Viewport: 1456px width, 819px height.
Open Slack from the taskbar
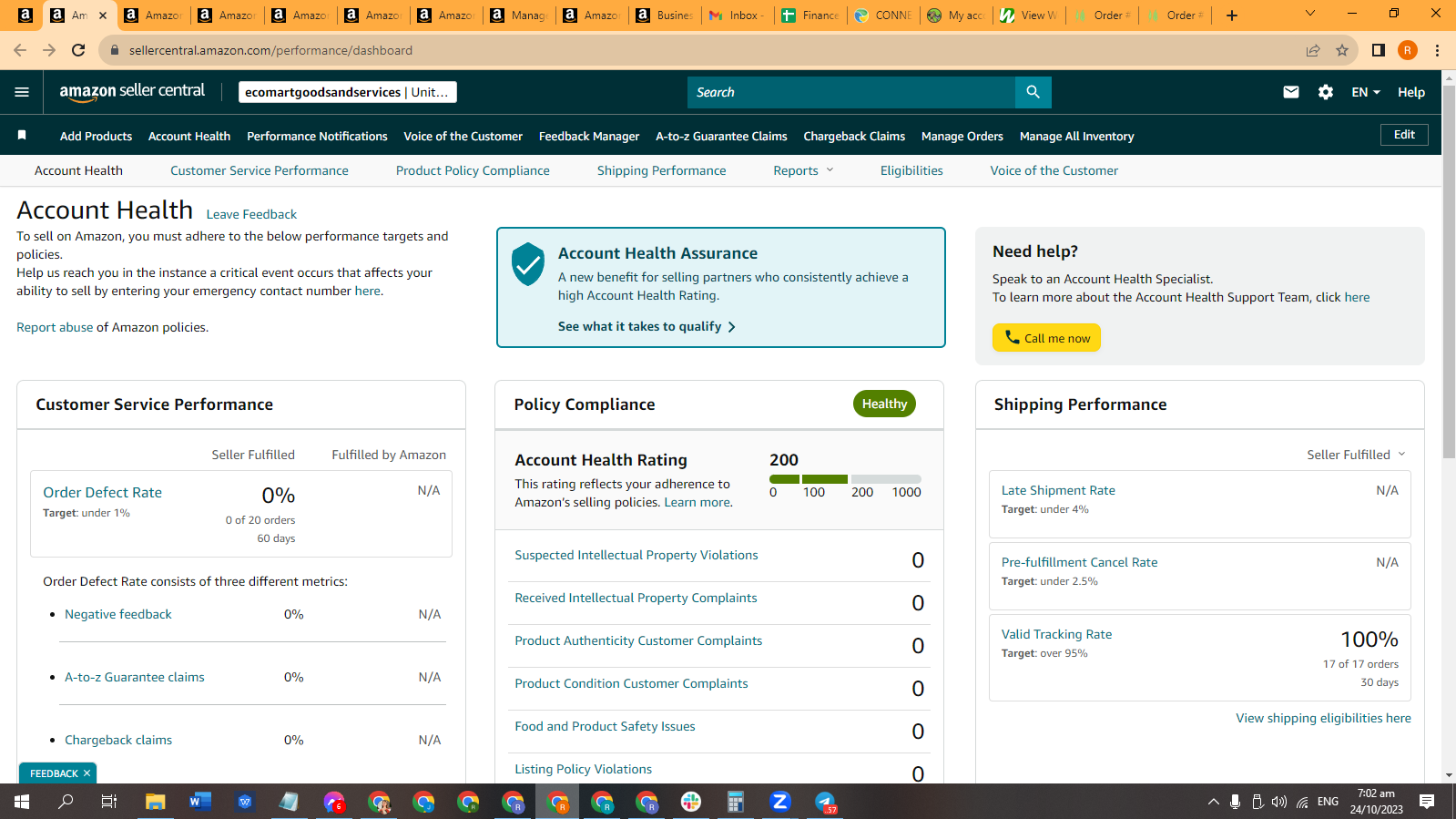coord(691,802)
